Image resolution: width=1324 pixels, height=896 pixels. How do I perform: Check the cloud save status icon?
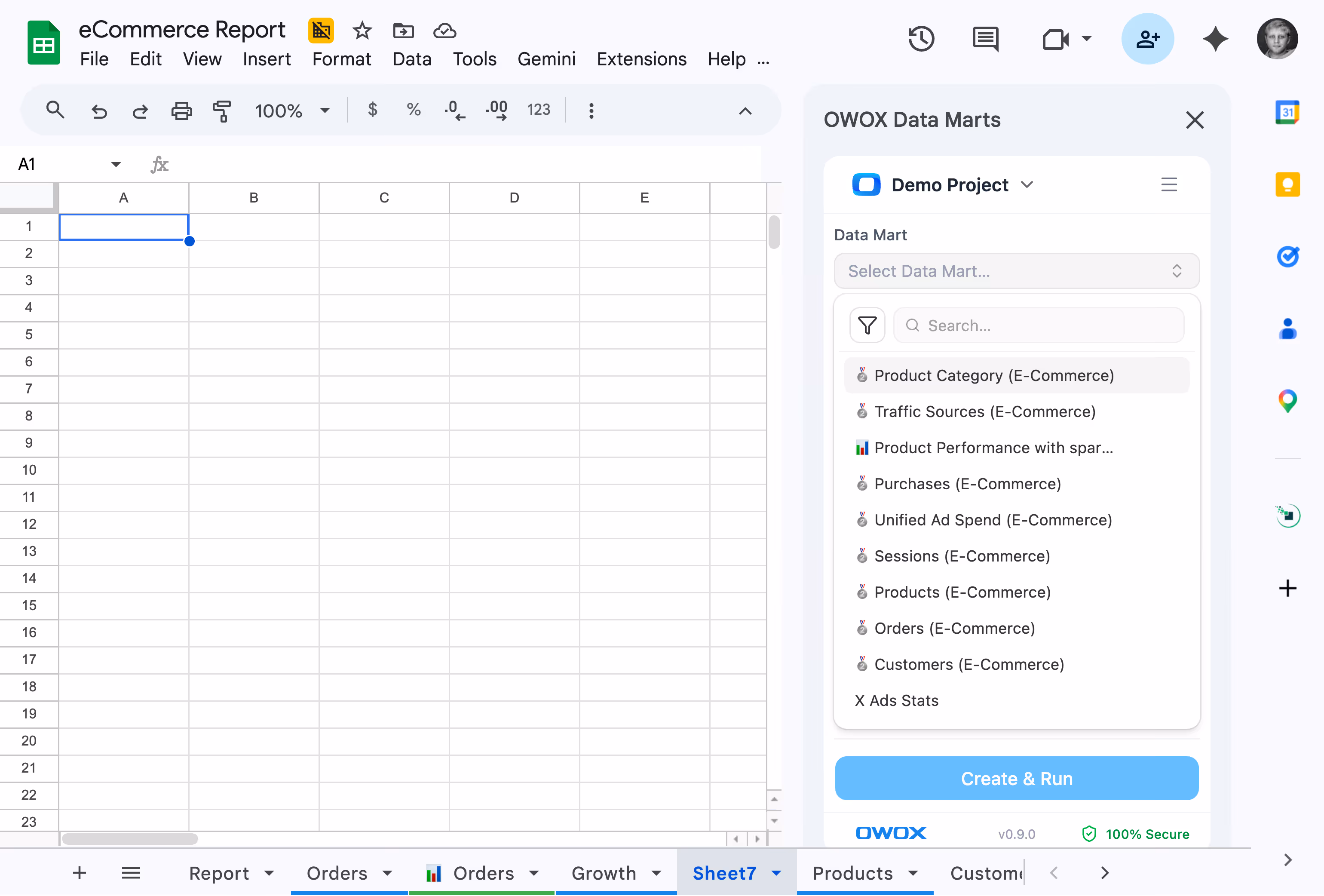444,31
